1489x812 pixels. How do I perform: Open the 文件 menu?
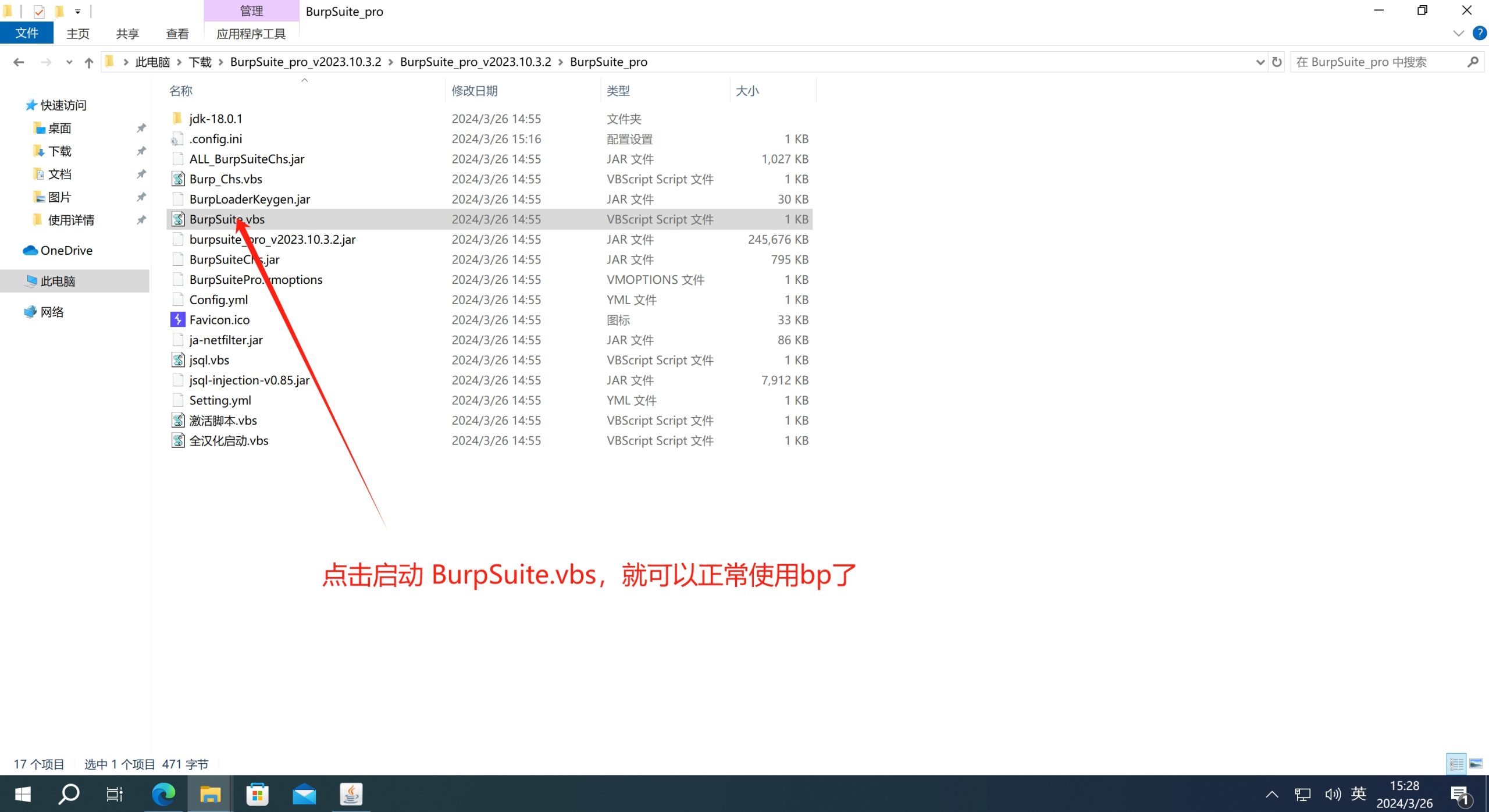[27, 33]
